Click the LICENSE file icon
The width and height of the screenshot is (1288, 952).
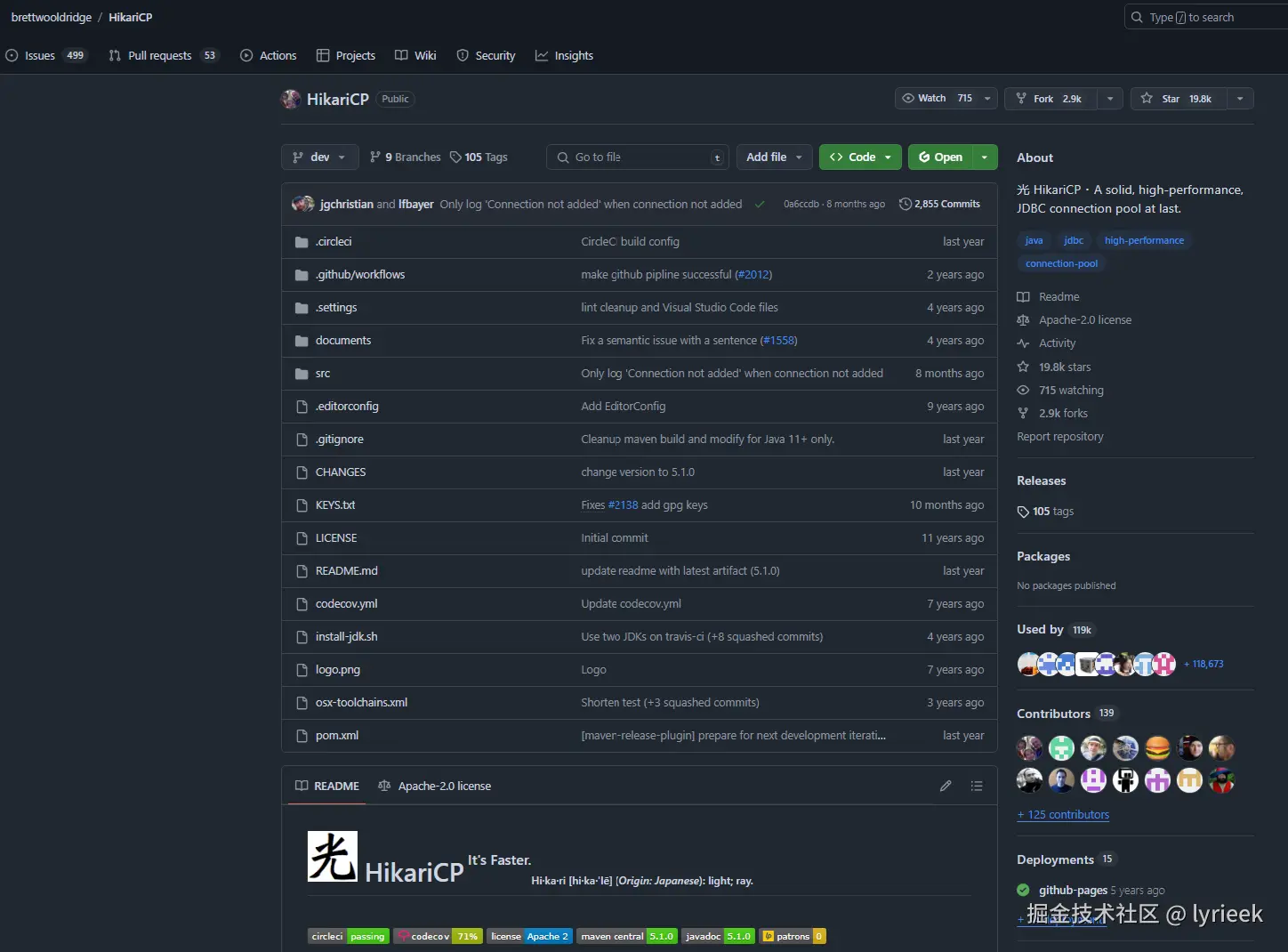(302, 538)
